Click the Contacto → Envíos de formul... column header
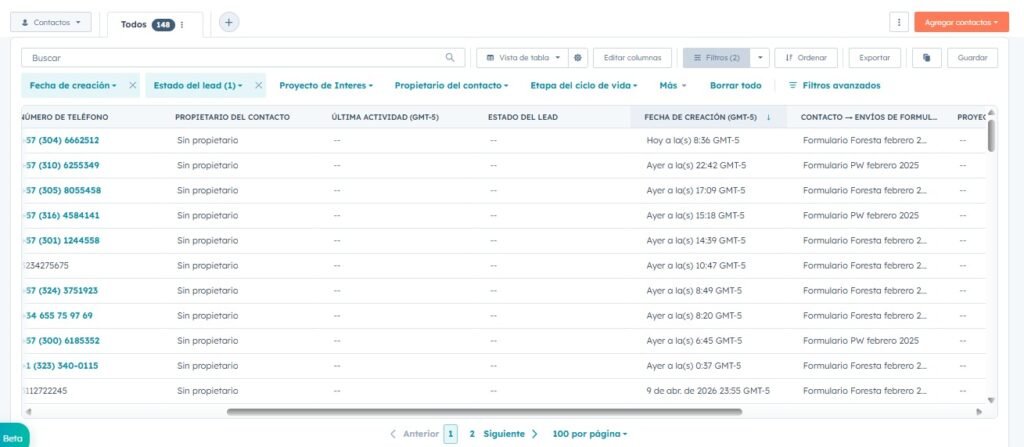1024x447 pixels. click(869, 117)
